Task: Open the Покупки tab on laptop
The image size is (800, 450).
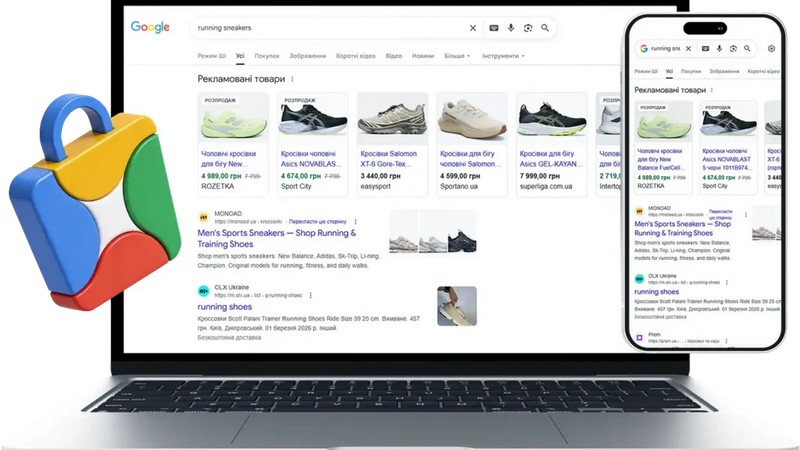Action: 266,56
